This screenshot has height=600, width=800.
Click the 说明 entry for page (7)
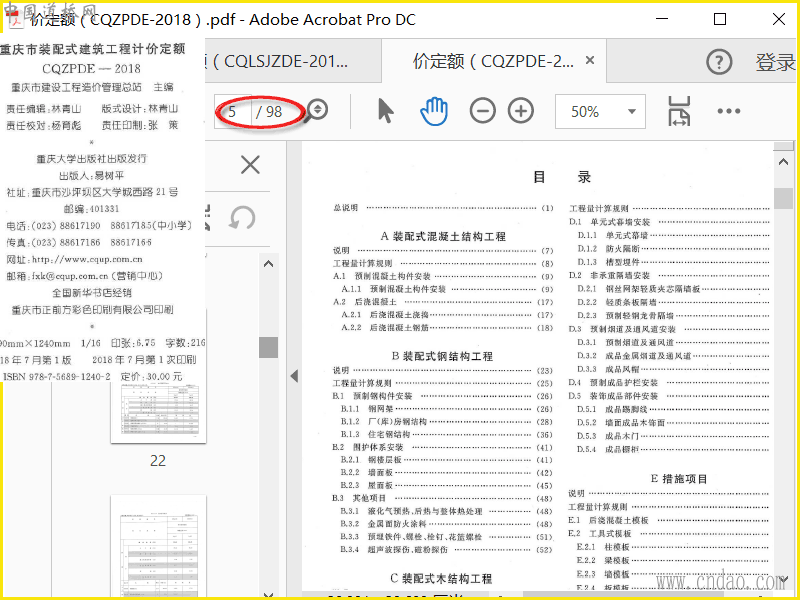coord(443,251)
